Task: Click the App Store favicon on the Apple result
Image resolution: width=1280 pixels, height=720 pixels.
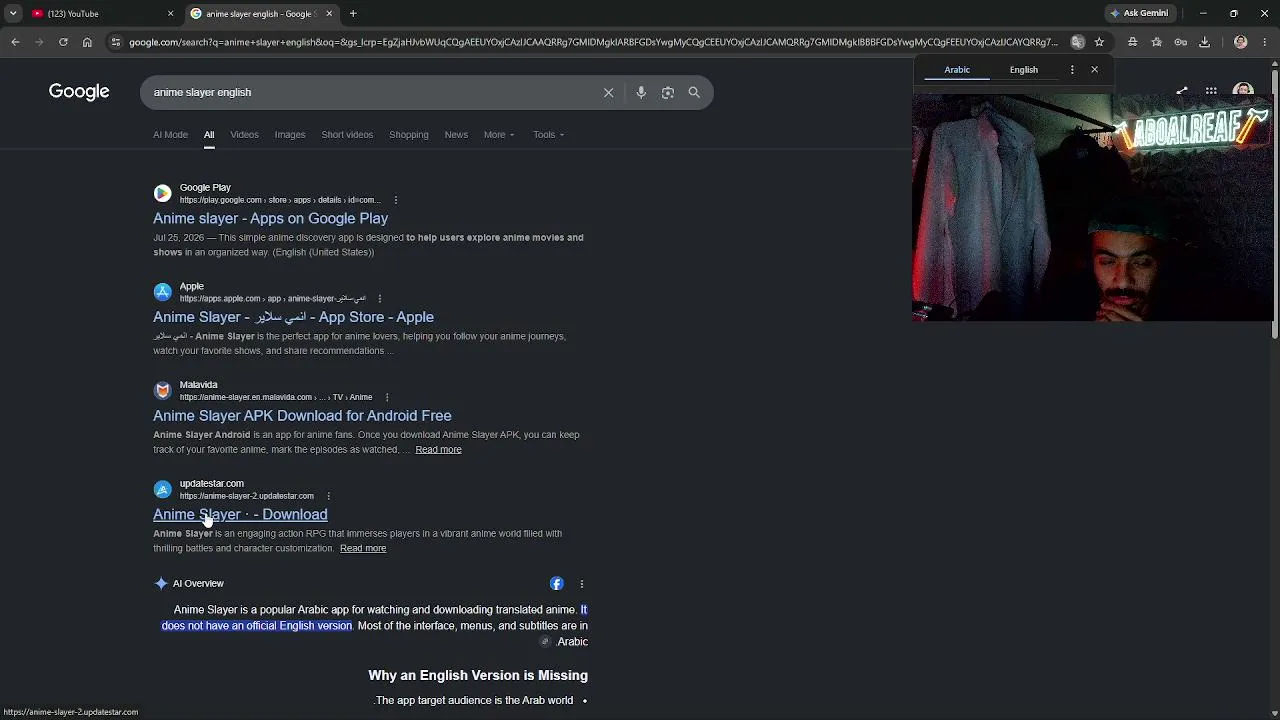Action: coord(162,292)
